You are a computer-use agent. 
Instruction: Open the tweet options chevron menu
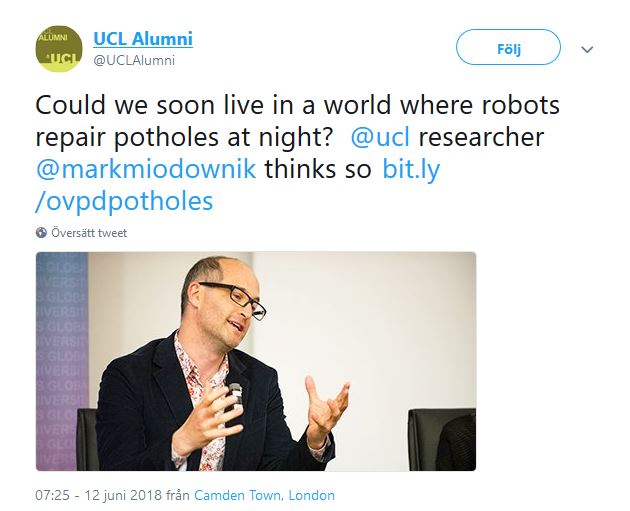pos(587,49)
